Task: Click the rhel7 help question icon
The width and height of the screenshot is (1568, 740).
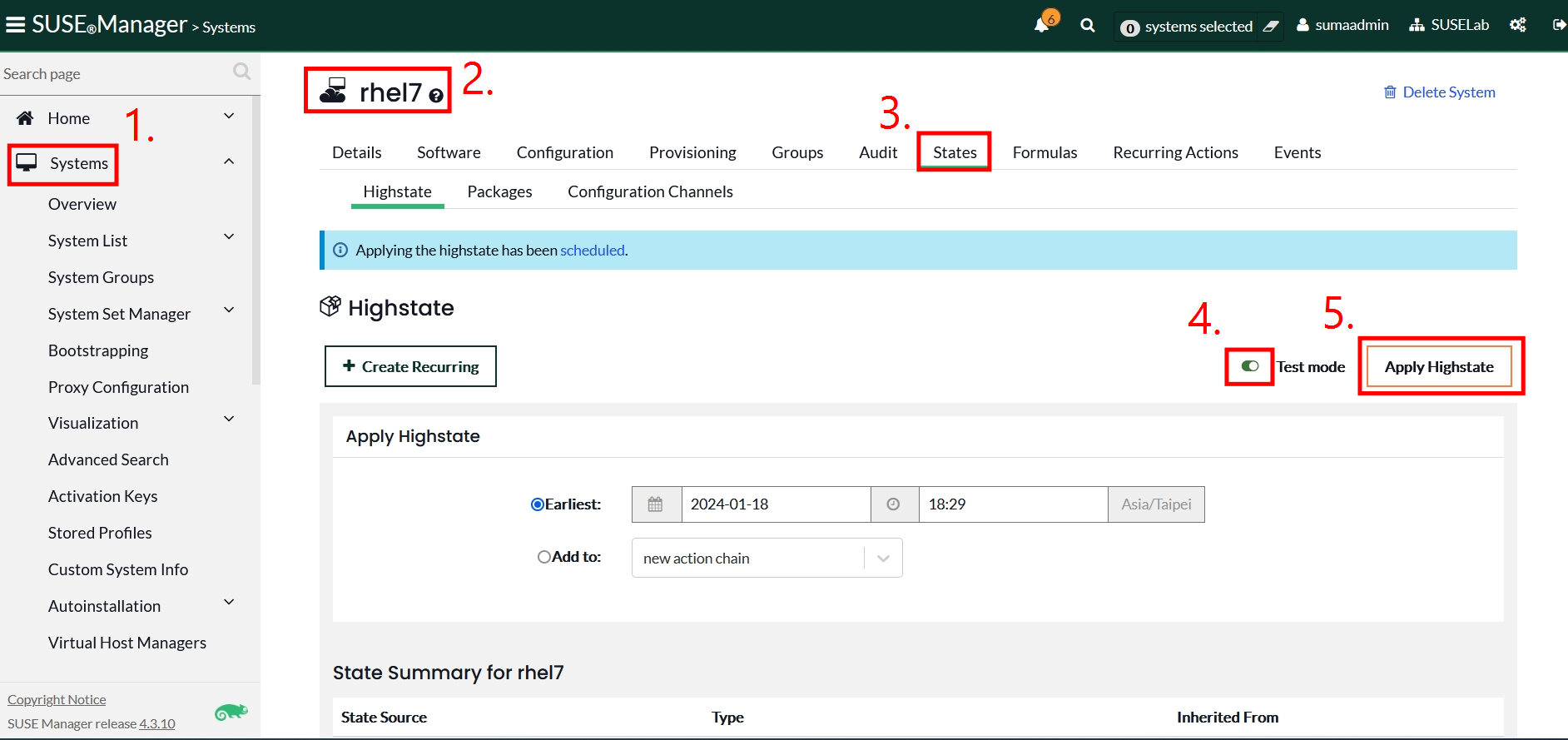Action: pos(435,96)
